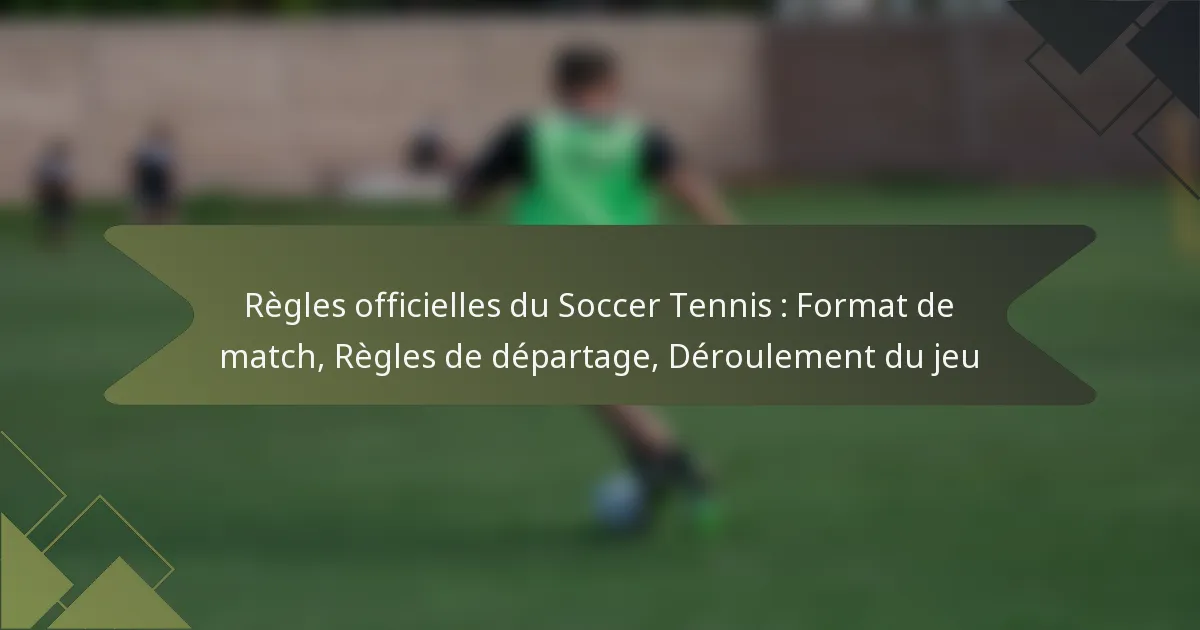Click the green turf at bottom right

coord(1000,530)
